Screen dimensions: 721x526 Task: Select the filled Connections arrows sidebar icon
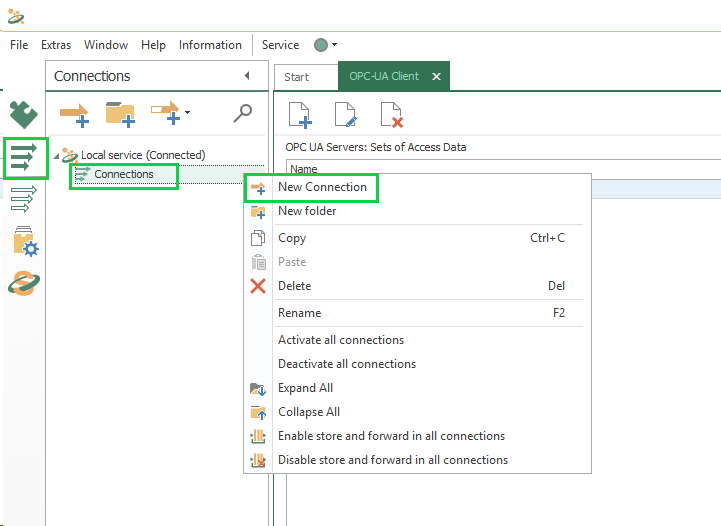(x=23, y=157)
